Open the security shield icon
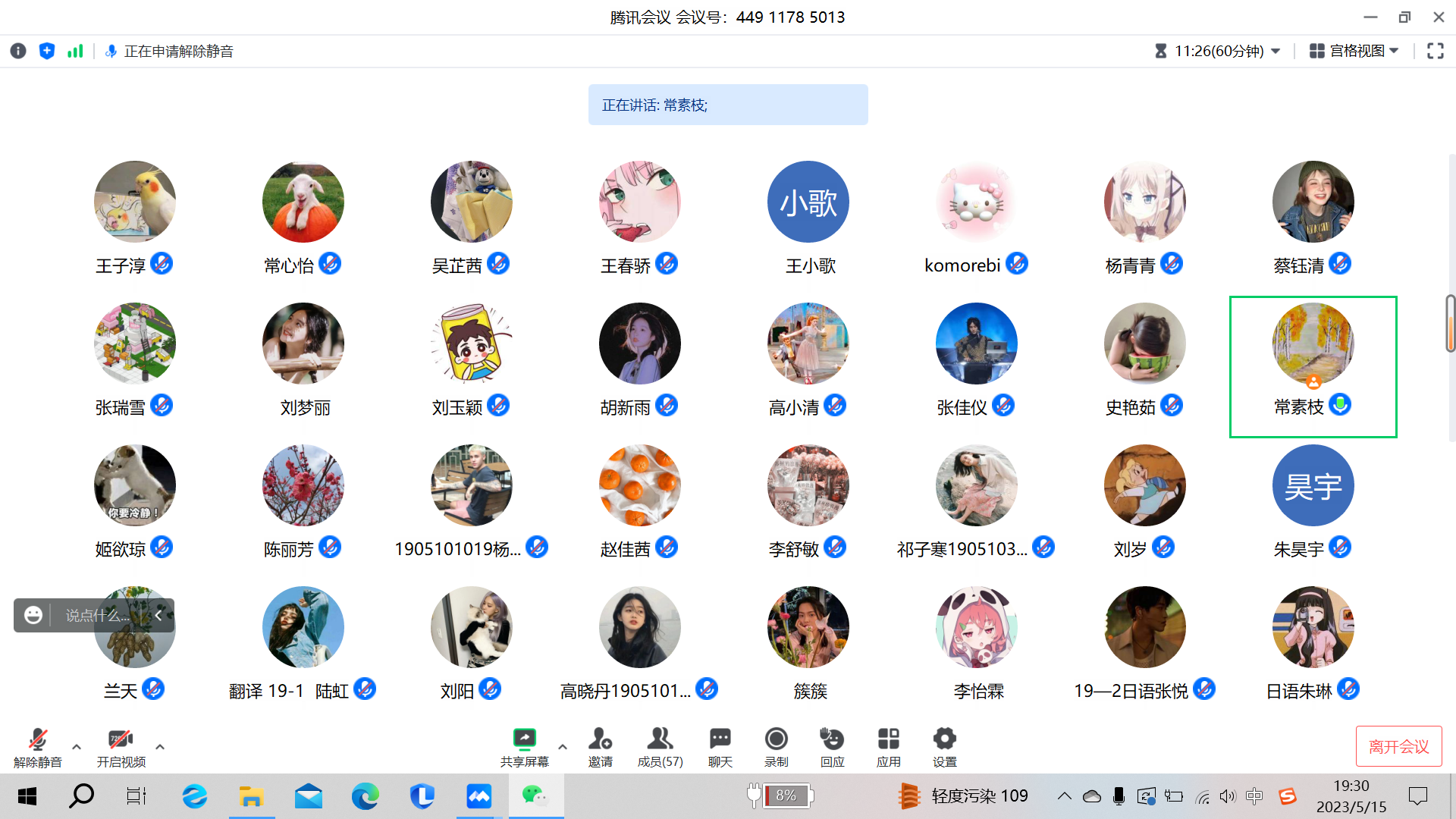 (47, 51)
